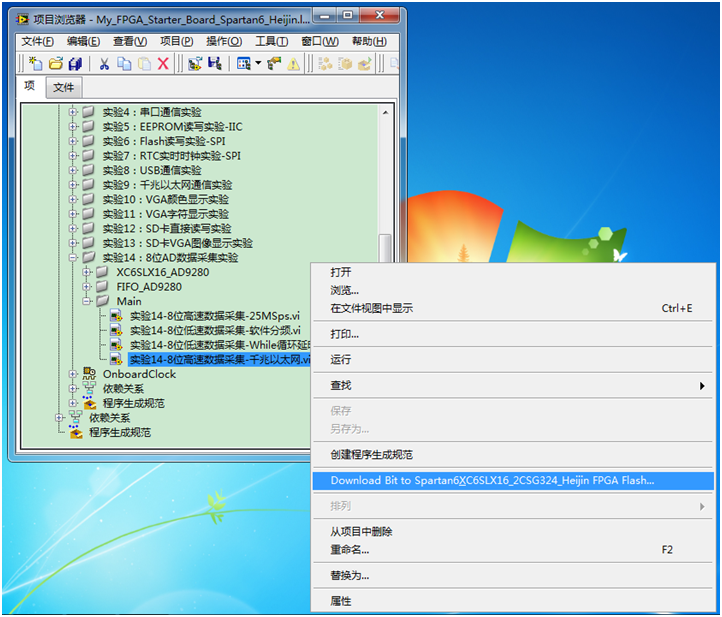The height and width of the screenshot is (617, 722).
Task: Select the 实验7：RTC实时时钟实验-SPI item
Action: (172, 156)
